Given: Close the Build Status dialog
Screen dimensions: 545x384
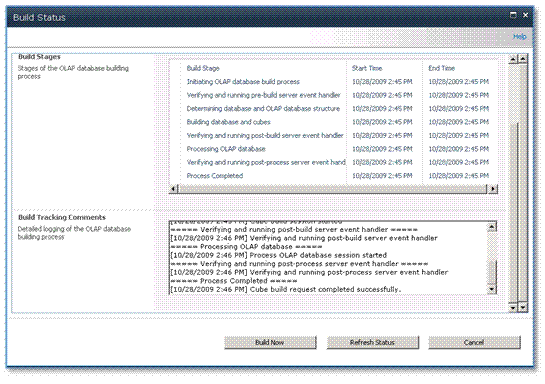Looking at the screenshot, I should click(526, 15).
